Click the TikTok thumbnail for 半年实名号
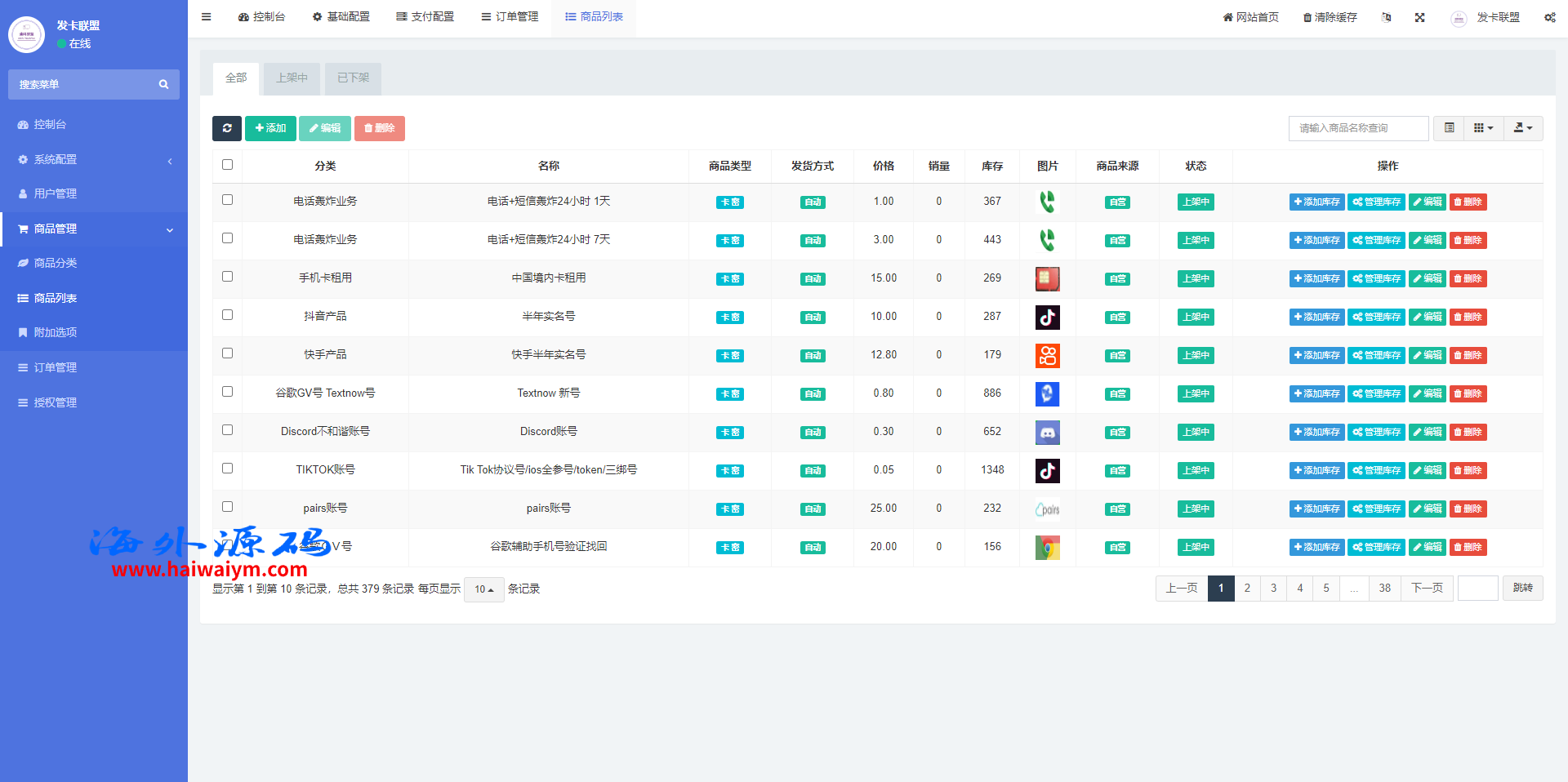 click(1047, 317)
